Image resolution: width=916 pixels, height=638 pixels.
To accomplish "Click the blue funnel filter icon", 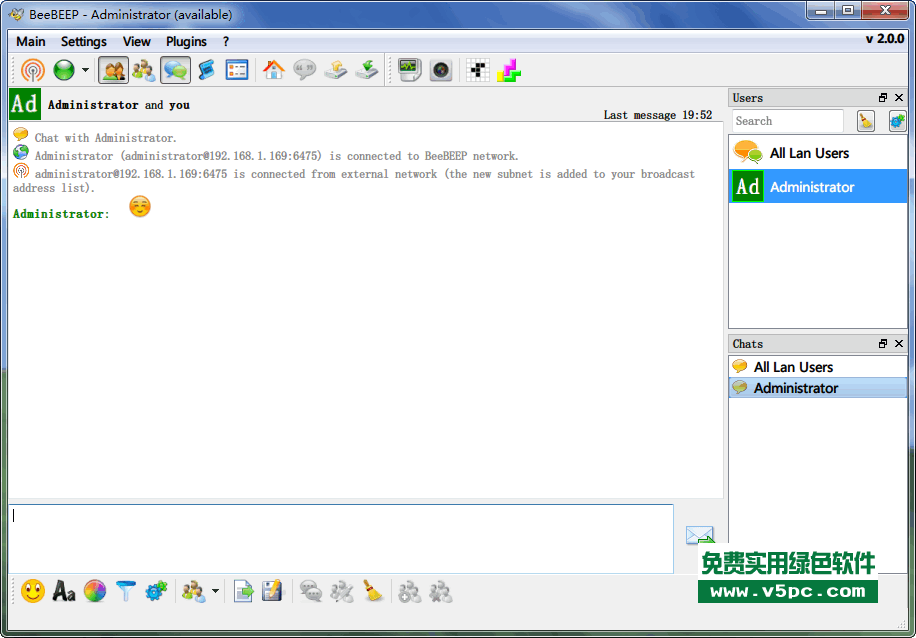I will click(x=126, y=591).
